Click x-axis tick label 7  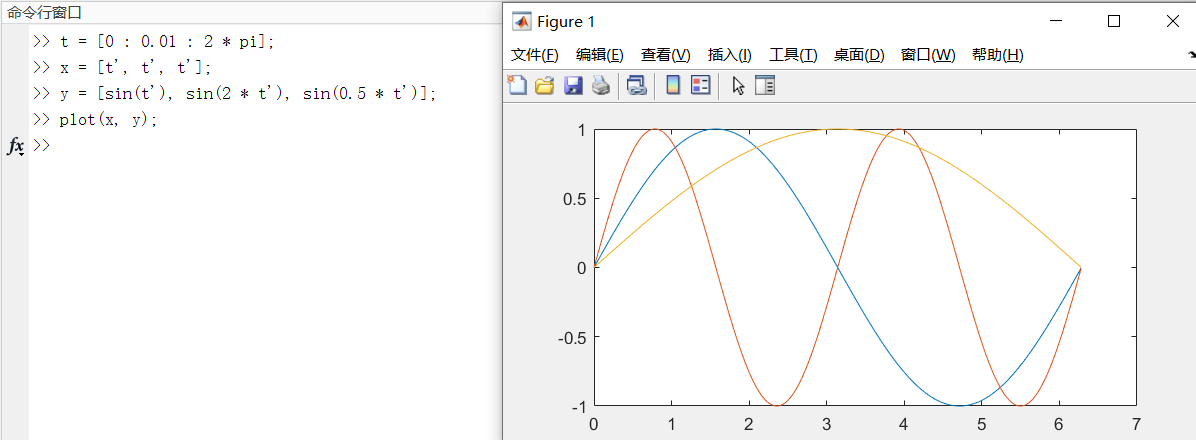[x=1137, y=423]
